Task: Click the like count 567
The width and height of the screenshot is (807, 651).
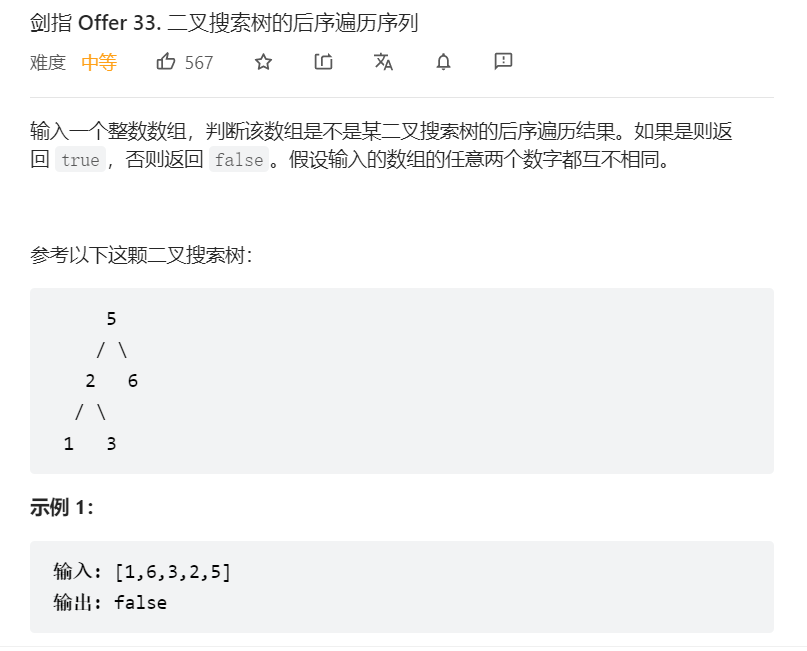Action: pyautogui.click(x=199, y=63)
